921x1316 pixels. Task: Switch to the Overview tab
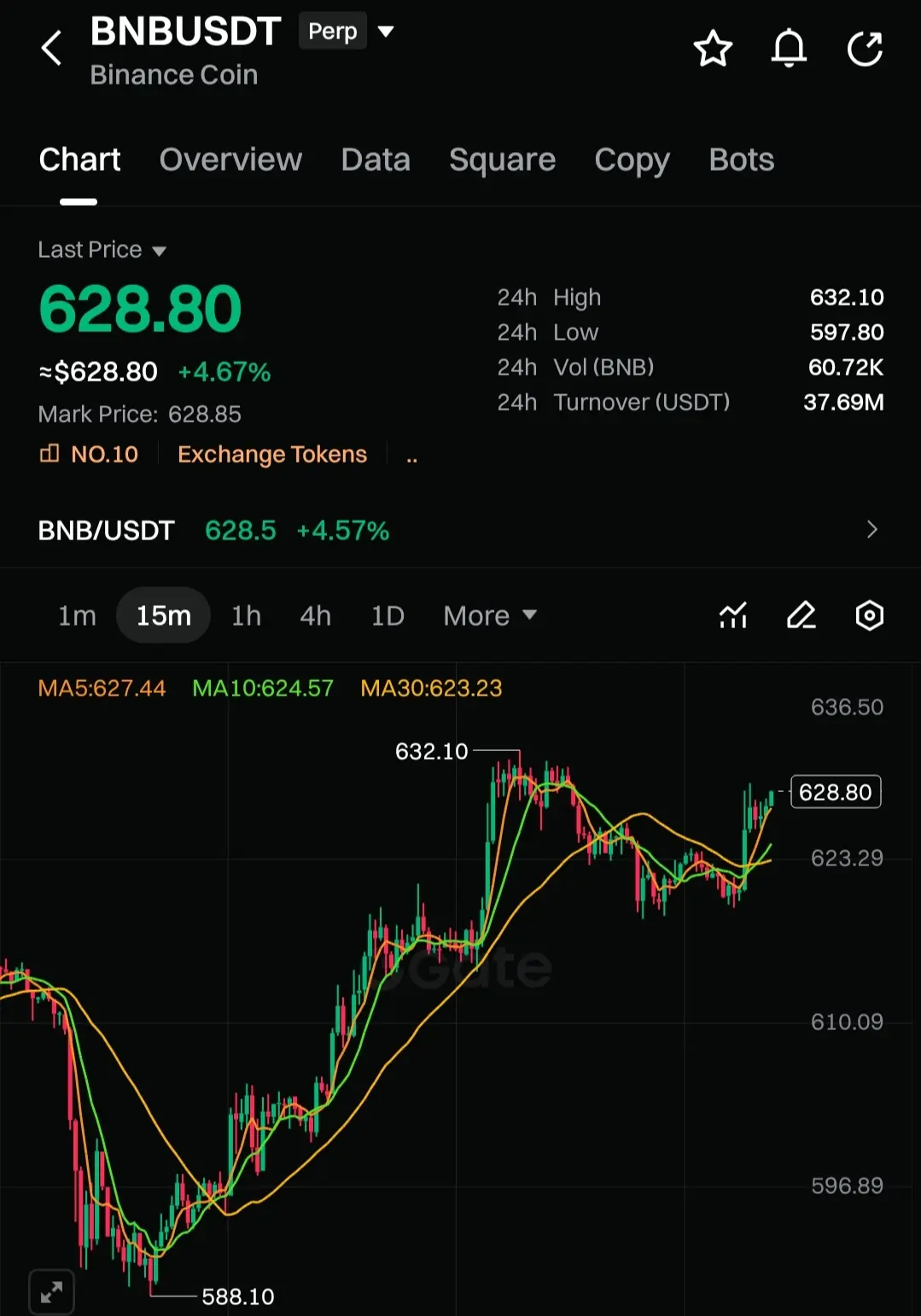(x=230, y=160)
